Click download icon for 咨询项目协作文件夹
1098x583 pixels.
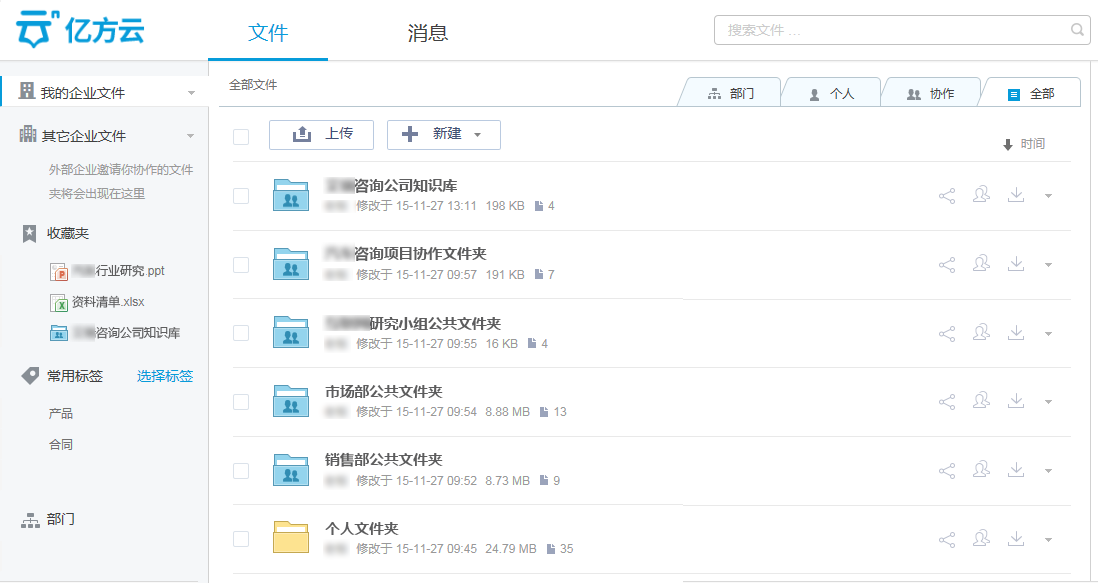coord(1016,264)
